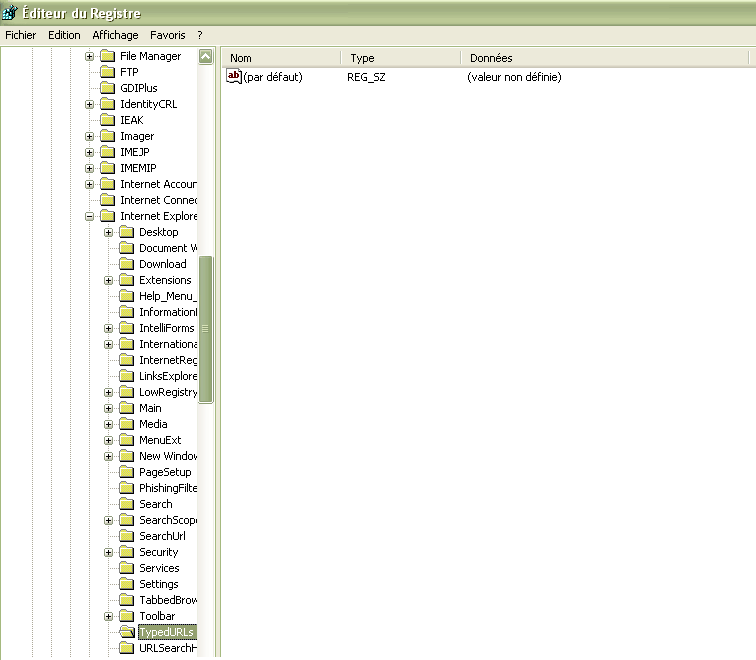Expand the Main subkey

[108, 408]
